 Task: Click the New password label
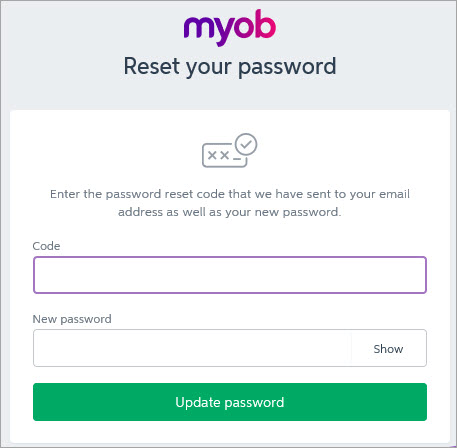(x=72, y=319)
